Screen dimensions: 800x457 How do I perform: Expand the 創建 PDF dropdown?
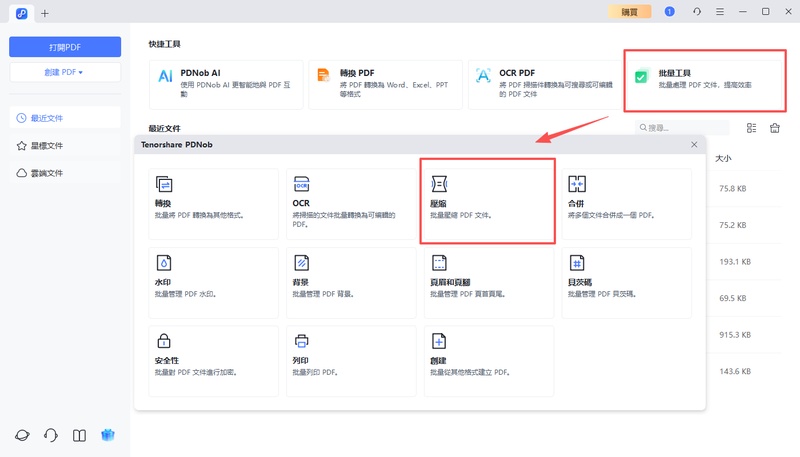(x=65, y=72)
